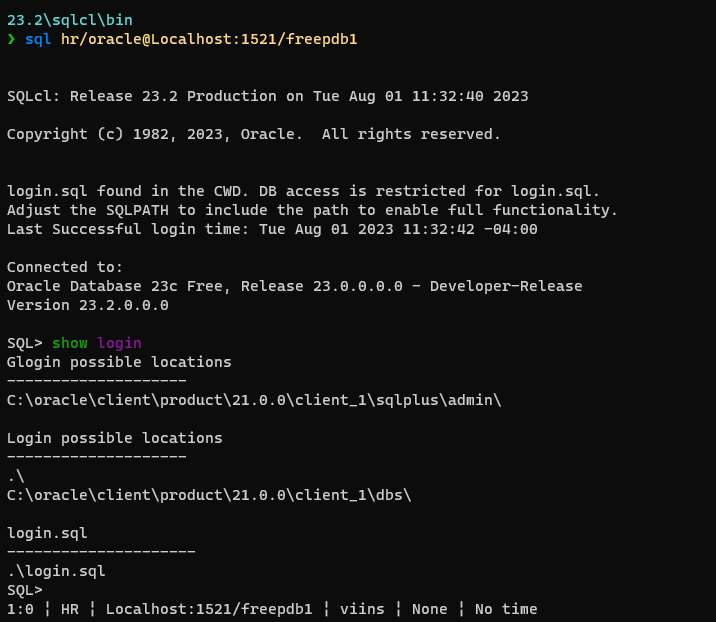Click the sqlplus\admin path line
This screenshot has height=622, width=716.
click(x=254, y=401)
